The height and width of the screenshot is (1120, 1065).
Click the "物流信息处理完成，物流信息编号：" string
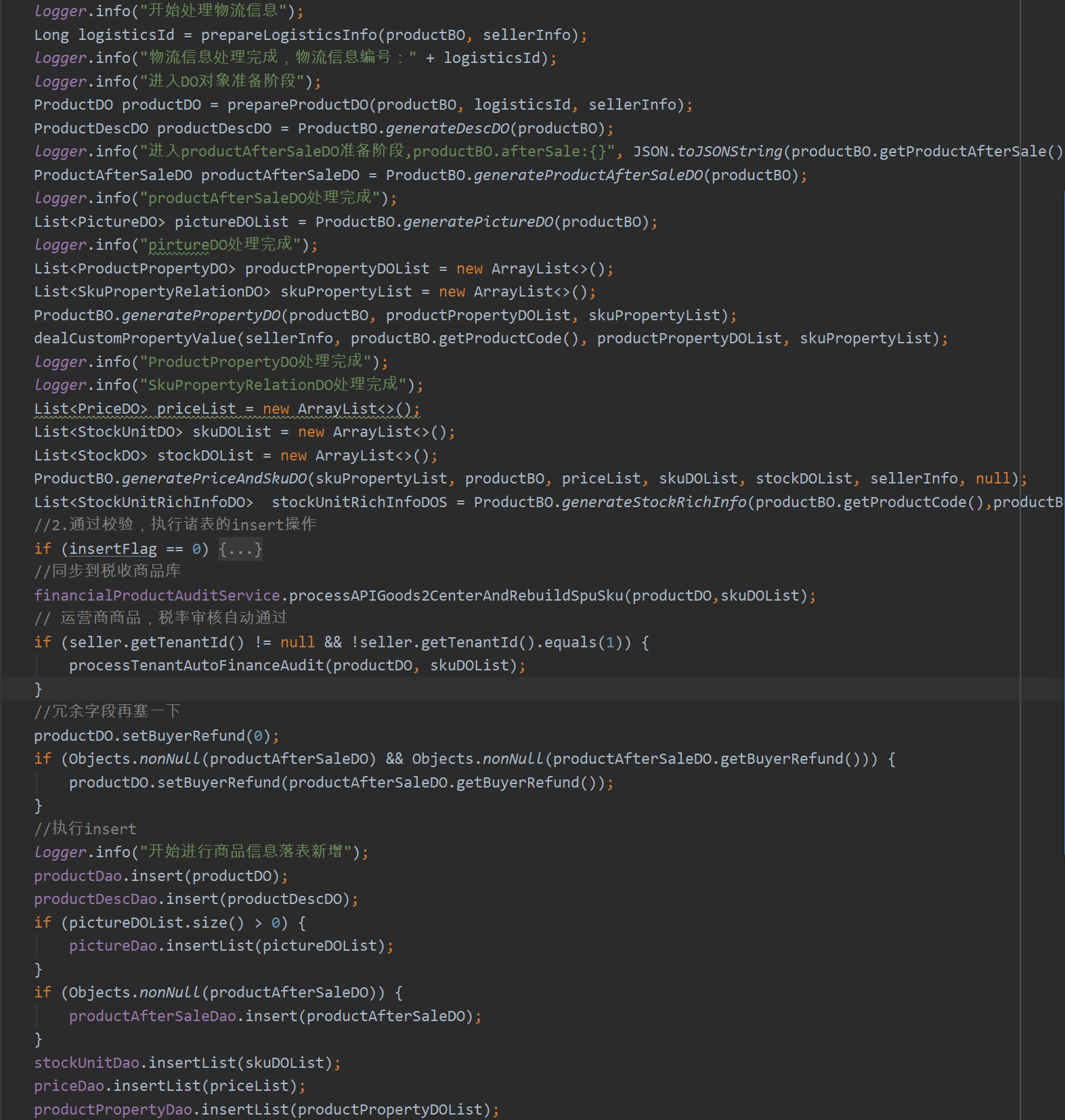click(278, 58)
